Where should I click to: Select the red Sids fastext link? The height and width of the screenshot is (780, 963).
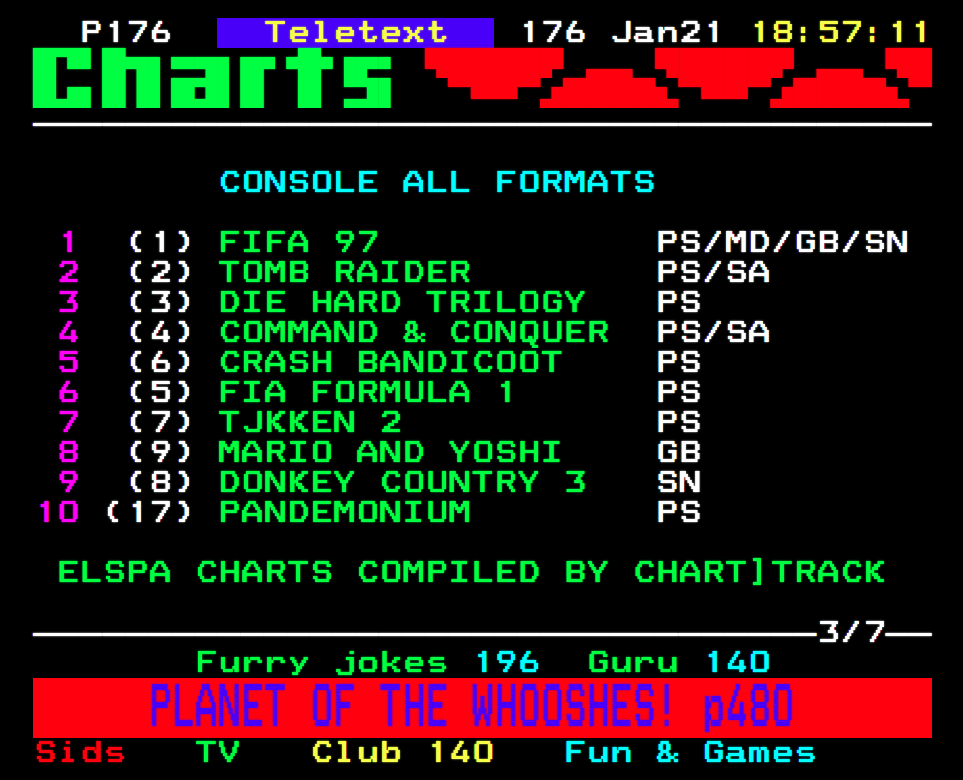pyautogui.click(x=80, y=752)
